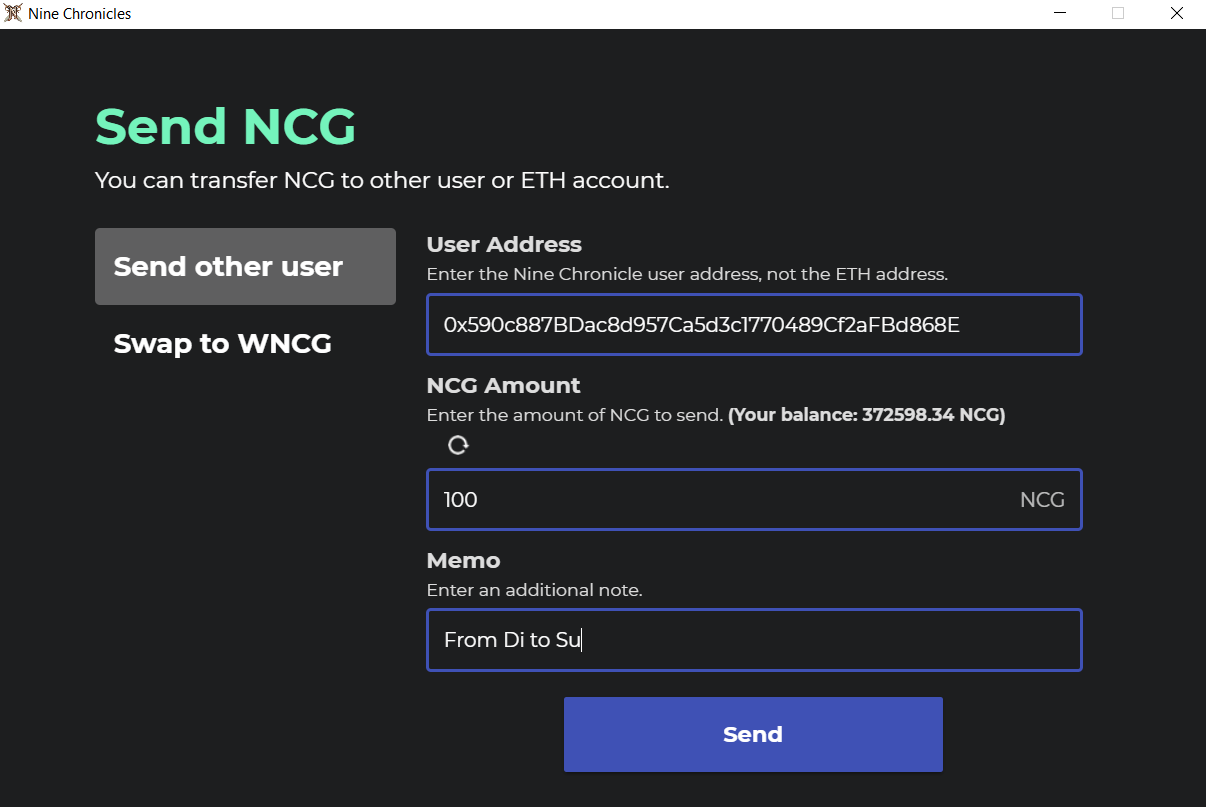Minimize the Nine Chronicles window

(1059, 14)
